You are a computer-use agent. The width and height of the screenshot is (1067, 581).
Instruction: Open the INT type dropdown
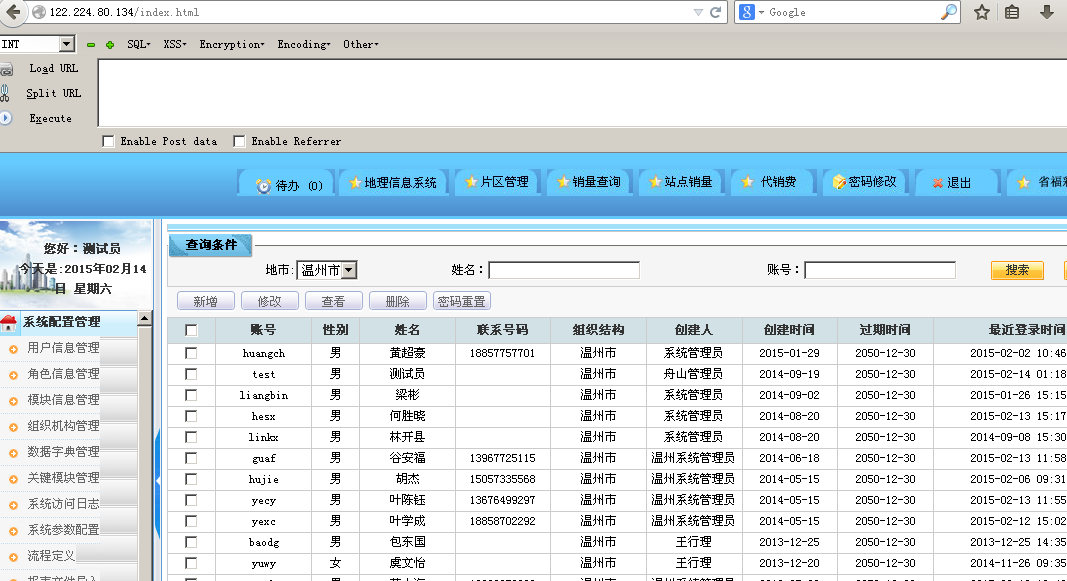[x=66, y=44]
